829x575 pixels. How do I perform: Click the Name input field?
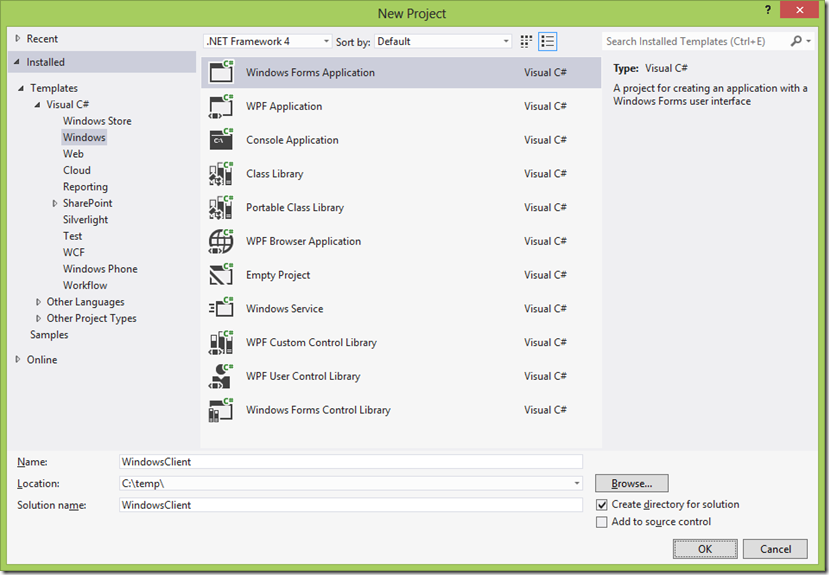click(351, 461)
